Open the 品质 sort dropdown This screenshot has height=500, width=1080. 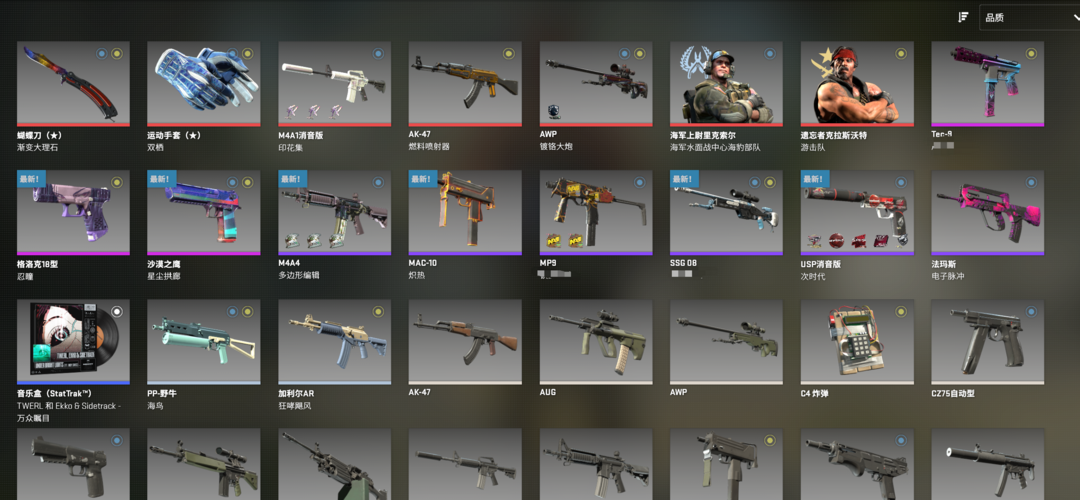click(1029, 18)
